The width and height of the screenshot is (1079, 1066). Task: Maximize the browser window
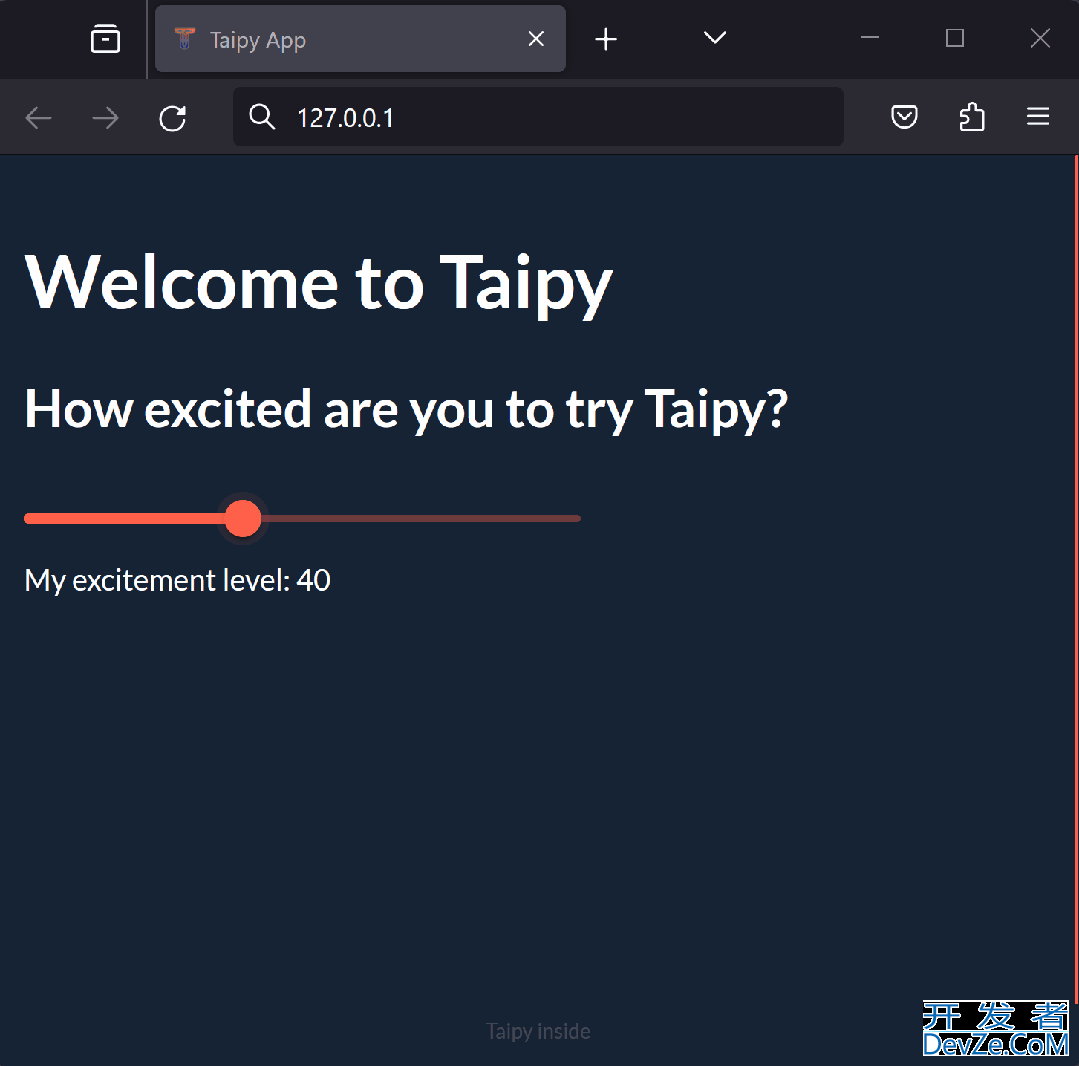[954, 38]
